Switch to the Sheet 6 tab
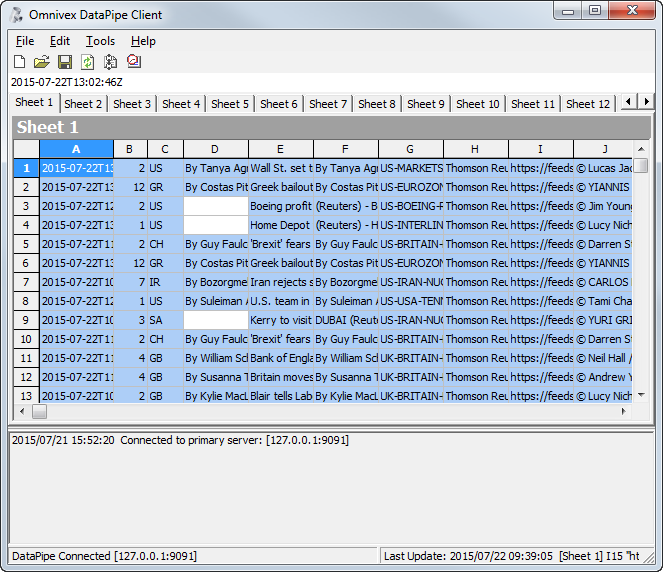The image size is (663, 572). tap(279, 104)
